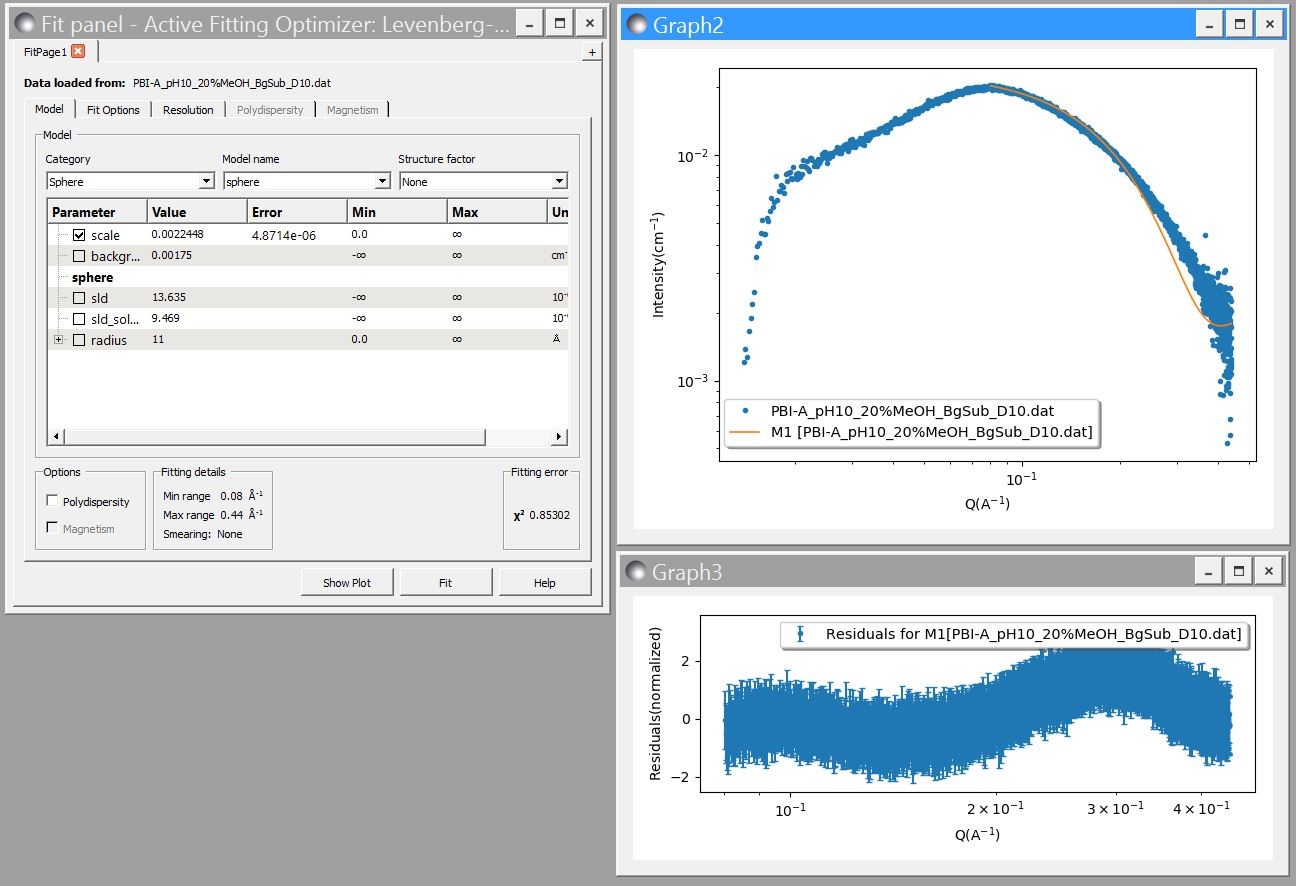Click the Show Plot button
This screenshot has height=886, width=1296.
(347, 583)
